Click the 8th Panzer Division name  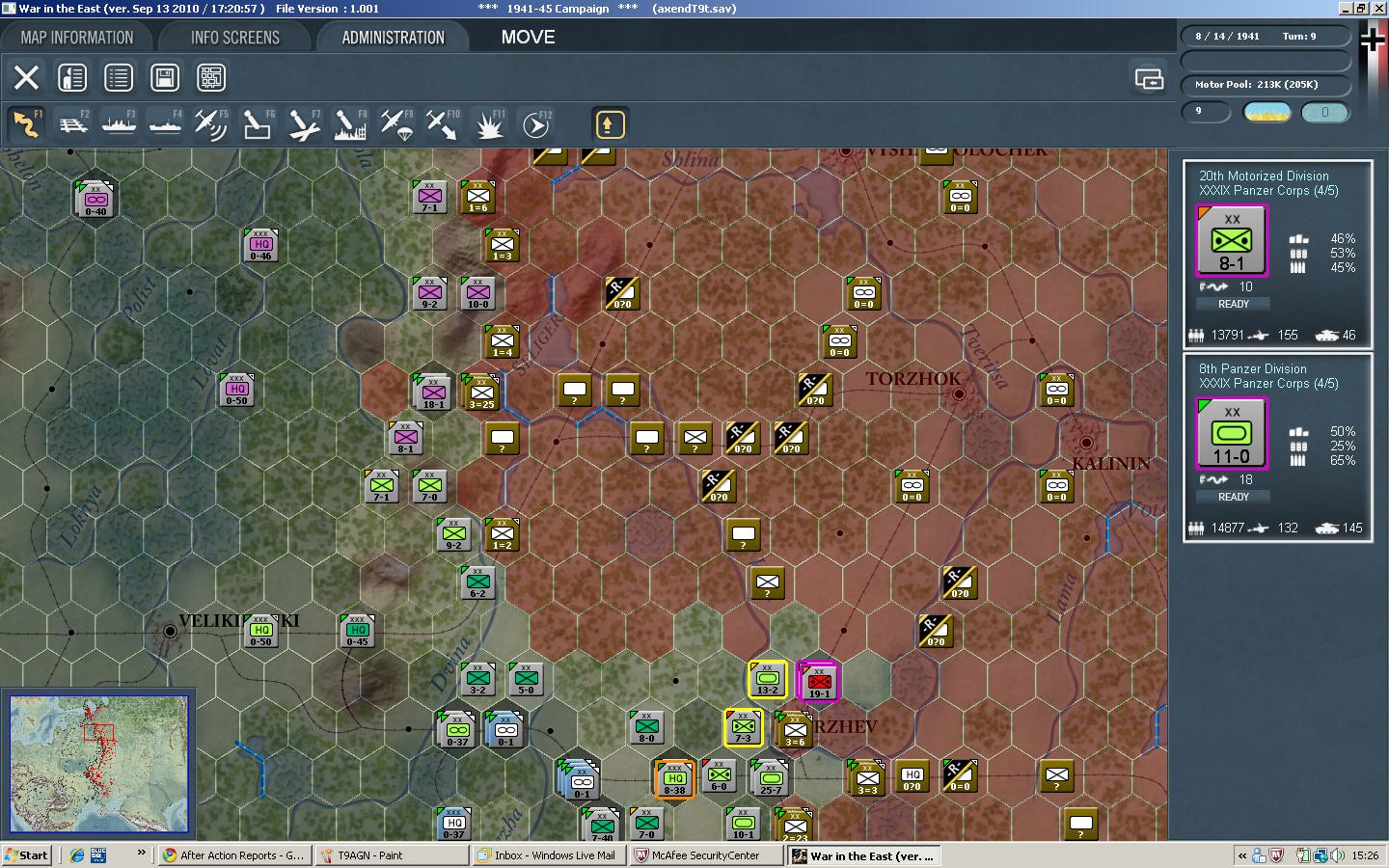point(1253,369)
